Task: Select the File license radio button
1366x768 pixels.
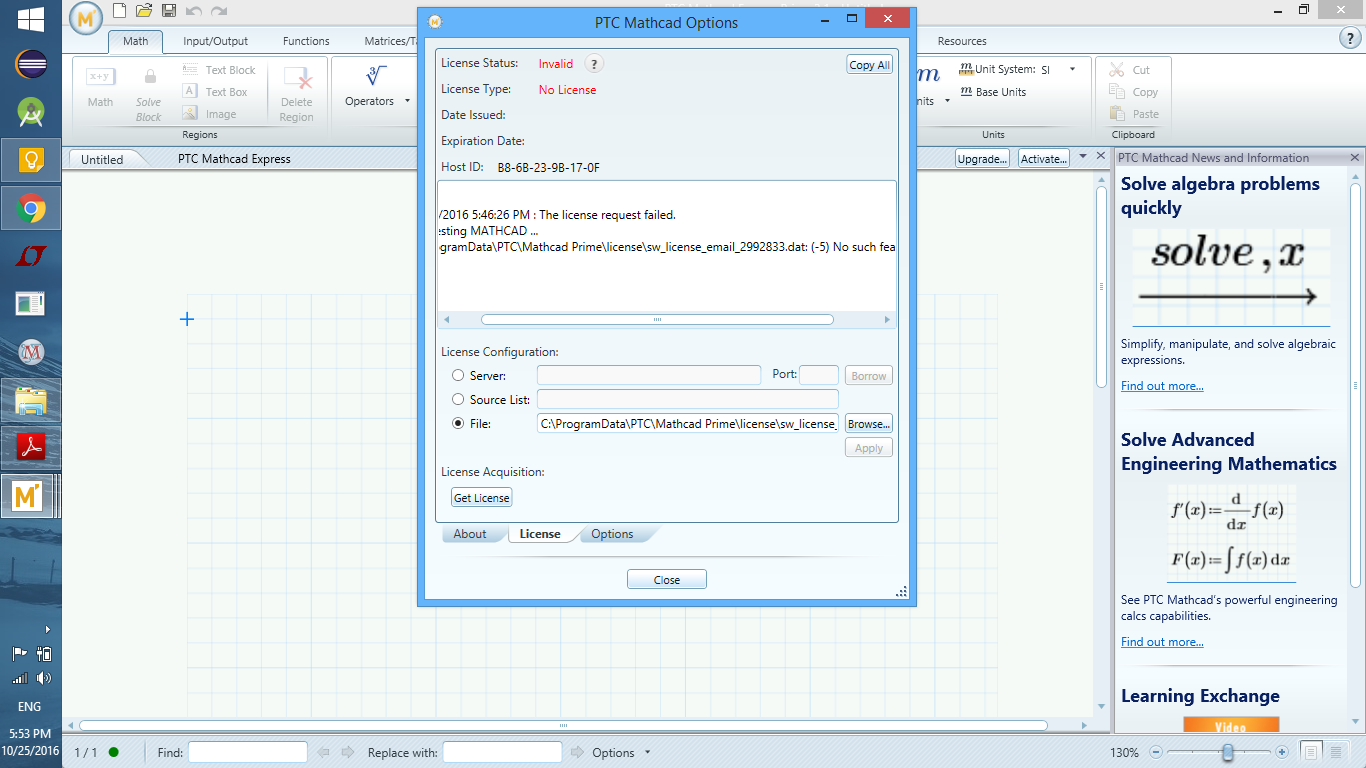Action: point(458,424)
